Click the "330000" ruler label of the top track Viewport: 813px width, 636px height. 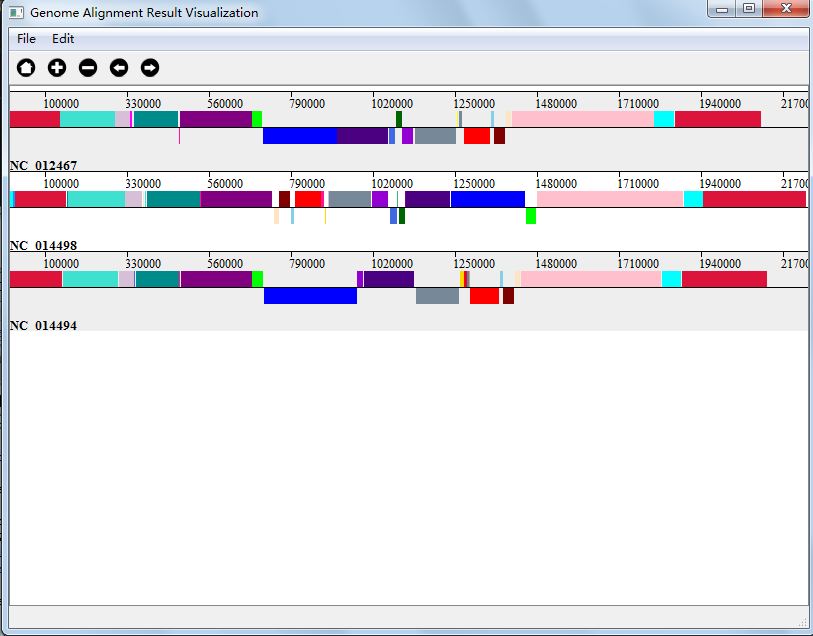143,104
